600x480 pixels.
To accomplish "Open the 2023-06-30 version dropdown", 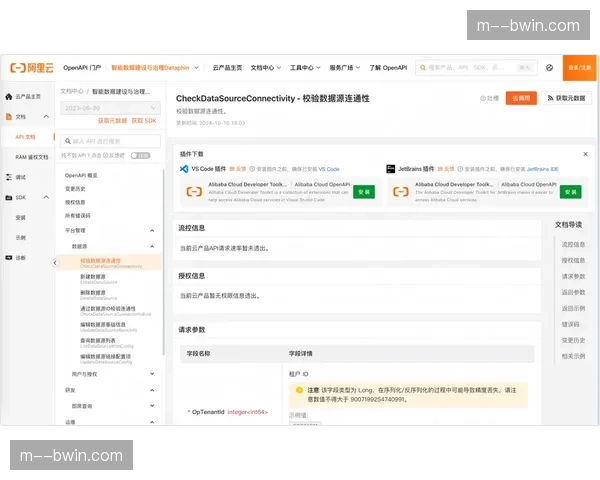I will click(x=110, y=108).
